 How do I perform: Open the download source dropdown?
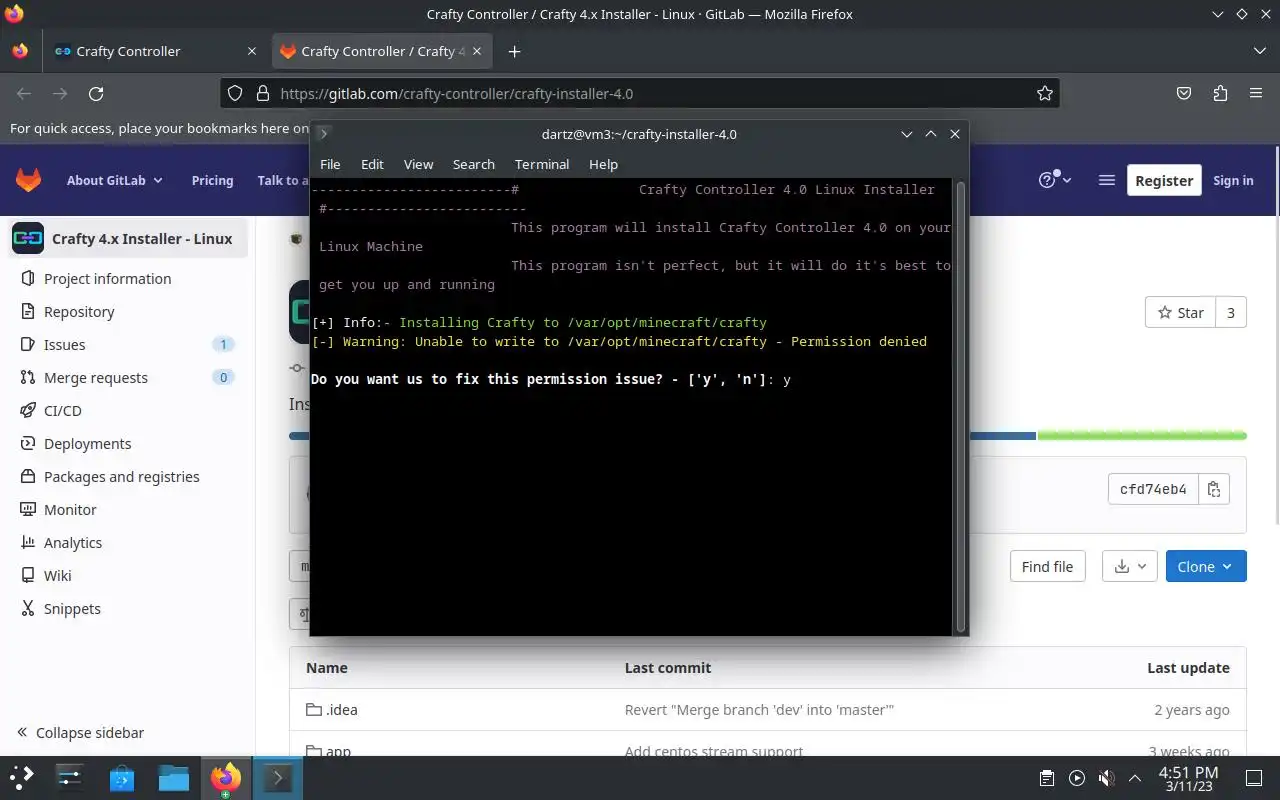point(1130,566)
